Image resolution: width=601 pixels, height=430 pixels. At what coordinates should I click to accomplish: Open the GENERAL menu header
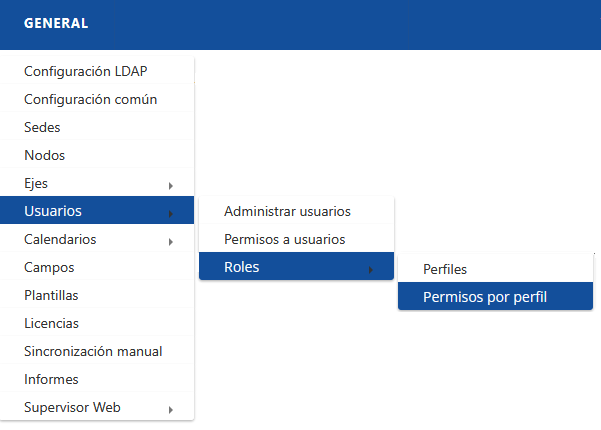[56, 23]
